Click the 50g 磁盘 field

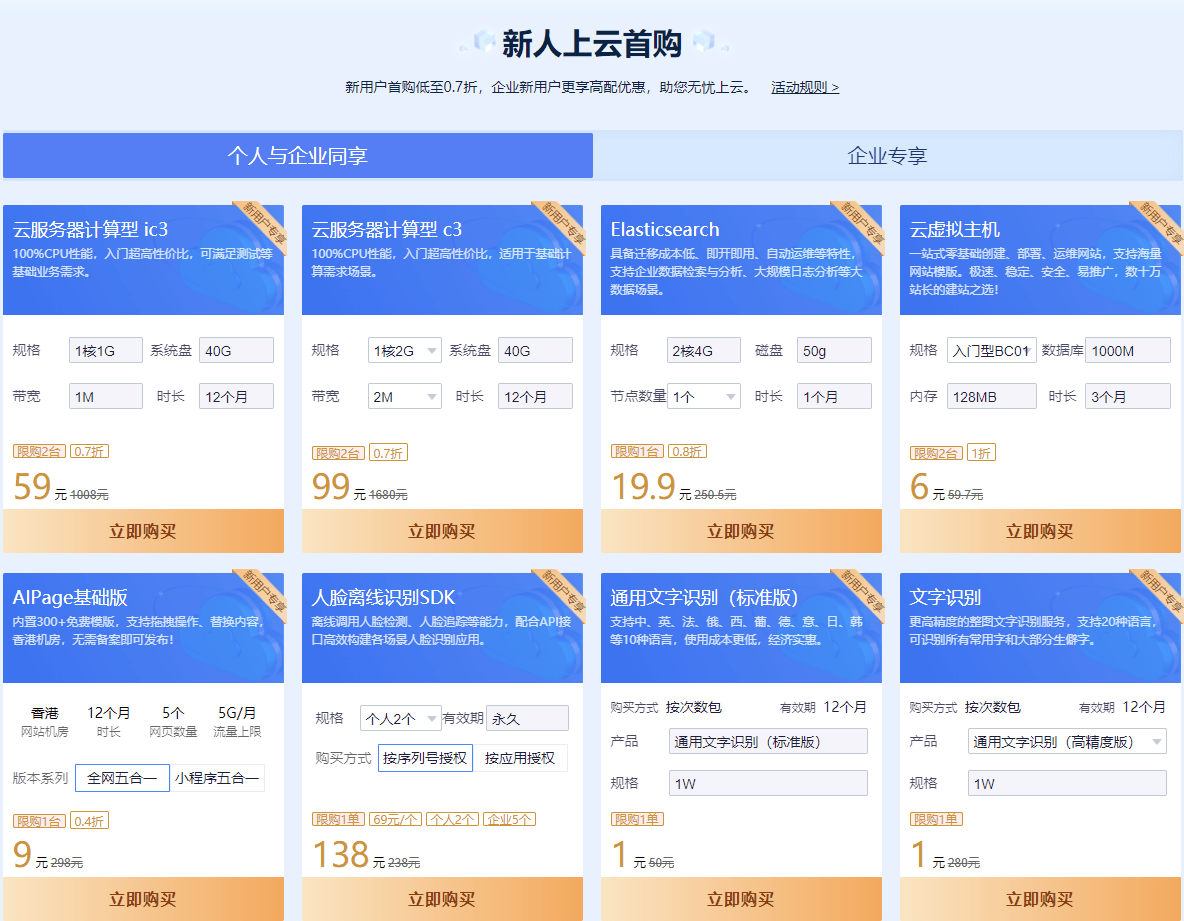(x=834, y=350)
